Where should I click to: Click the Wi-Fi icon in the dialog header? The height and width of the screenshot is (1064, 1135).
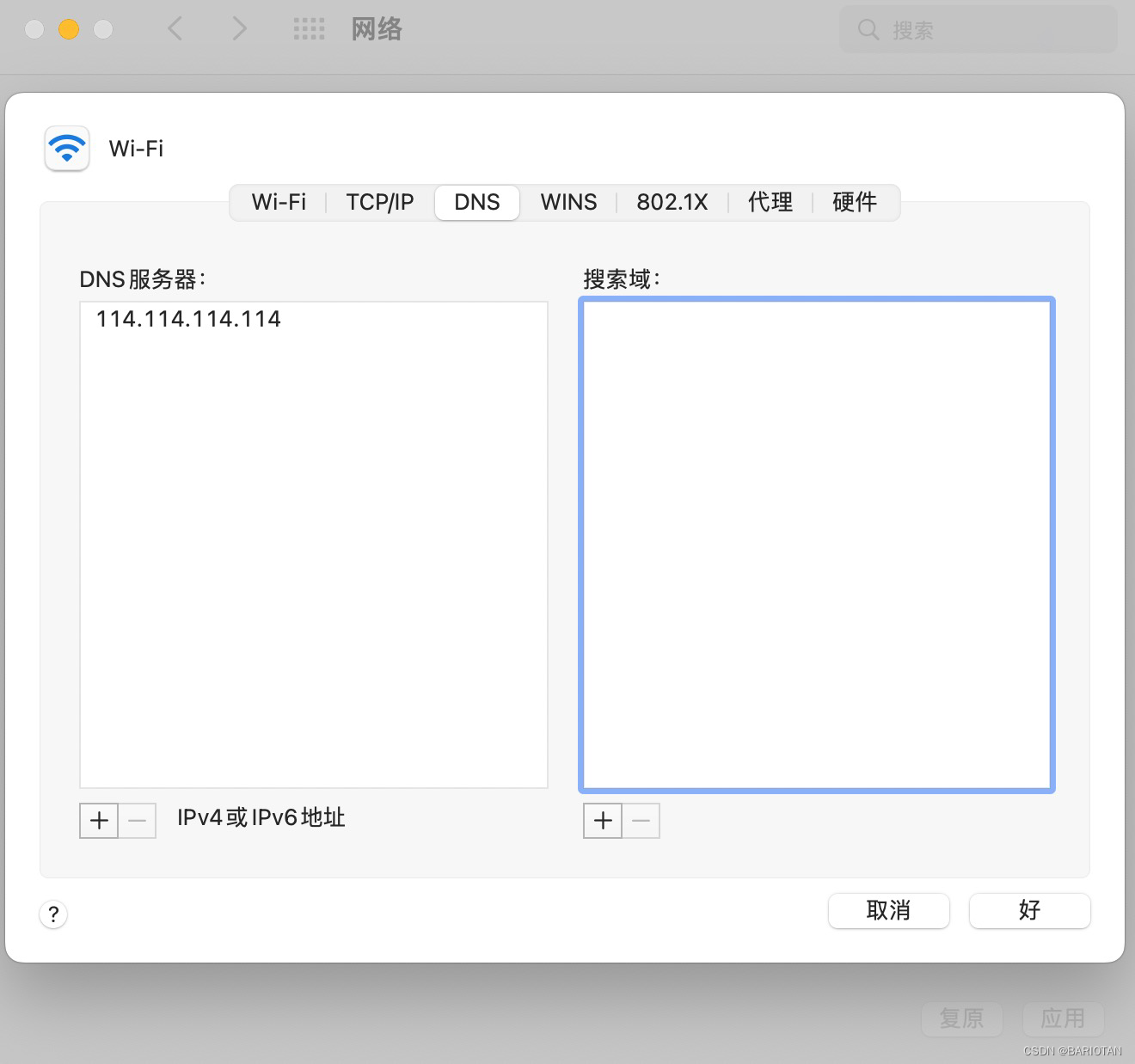[x=67, y=149]
